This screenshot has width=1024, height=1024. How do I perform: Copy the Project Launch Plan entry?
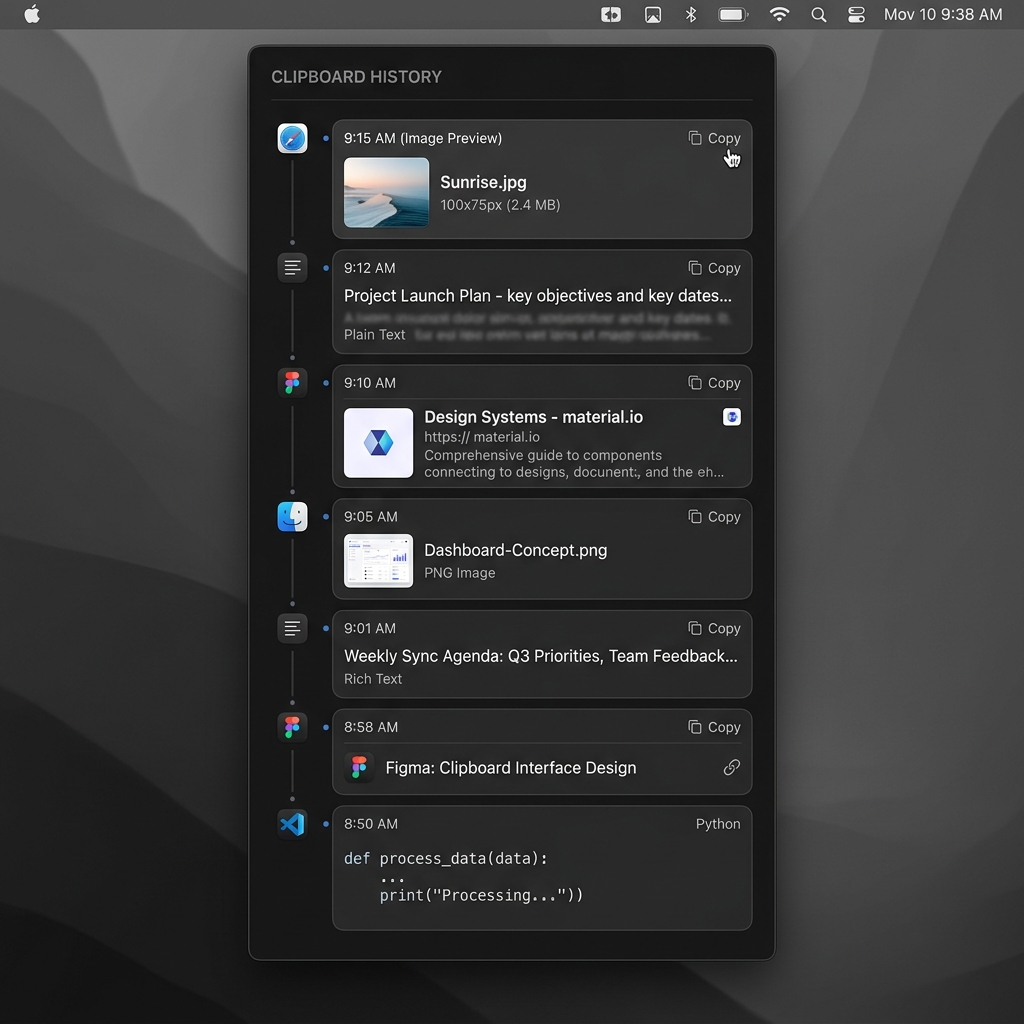coord(714,268)
